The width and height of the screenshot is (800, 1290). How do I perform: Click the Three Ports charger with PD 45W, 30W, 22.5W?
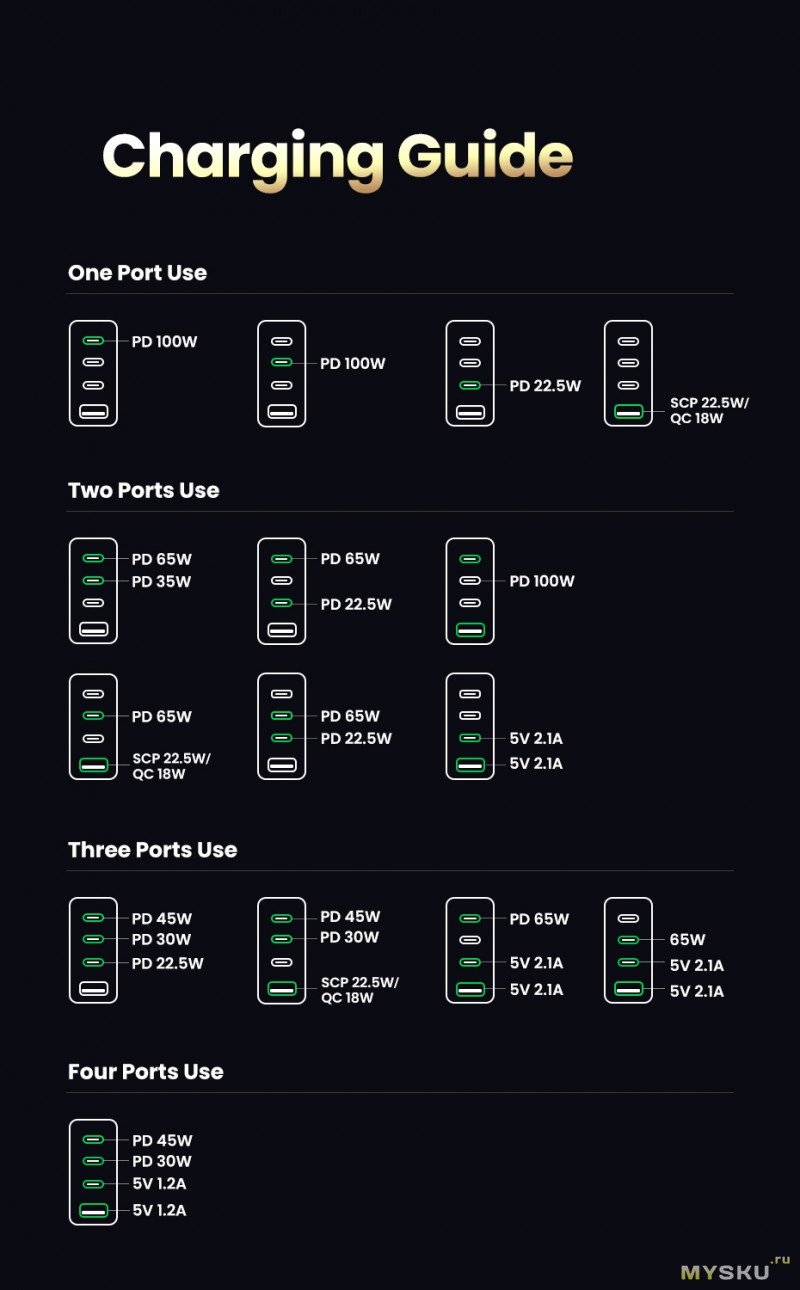tap(93, 950)
